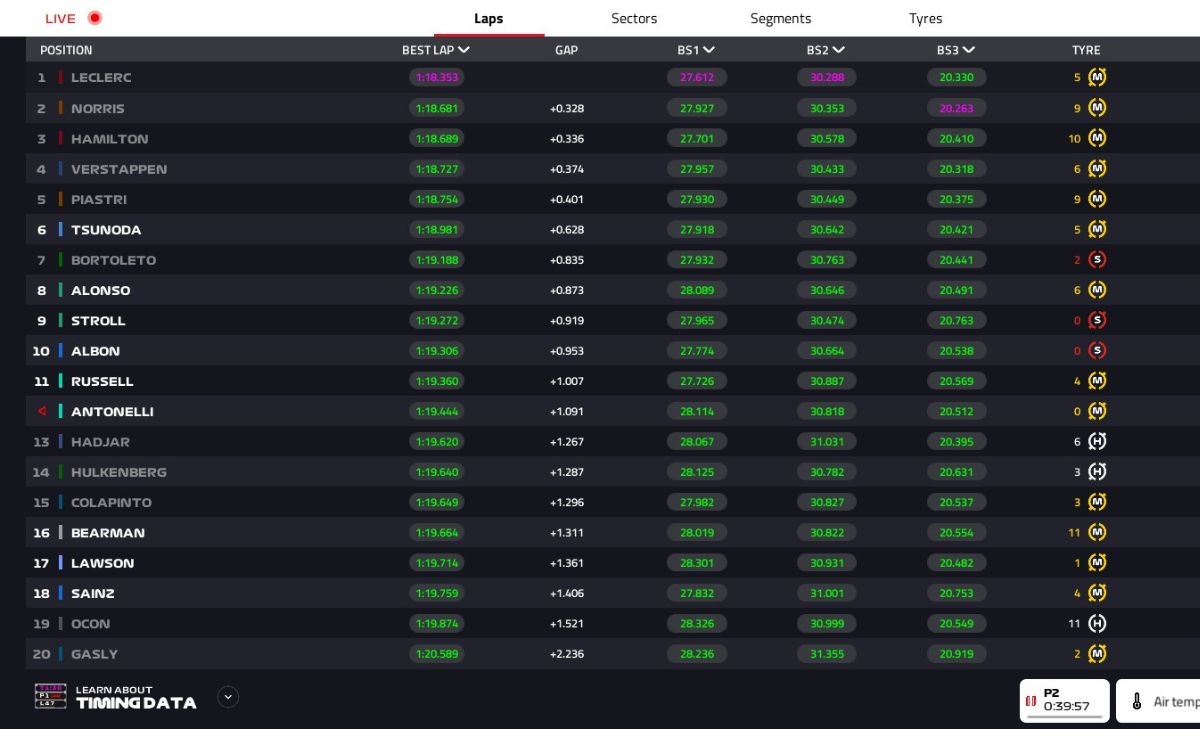The image size is (1200, 729).
Task: Open the BS1 column dropdown
Action: coord(709,50)
